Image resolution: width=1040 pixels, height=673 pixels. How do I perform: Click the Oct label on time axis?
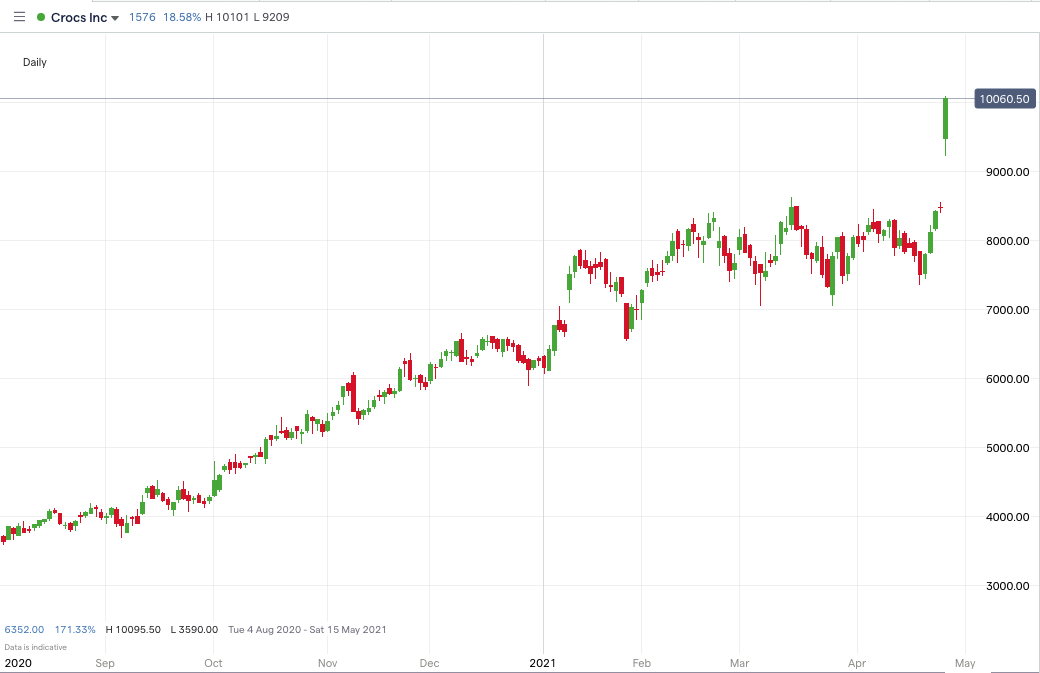(x=213, y=663)
